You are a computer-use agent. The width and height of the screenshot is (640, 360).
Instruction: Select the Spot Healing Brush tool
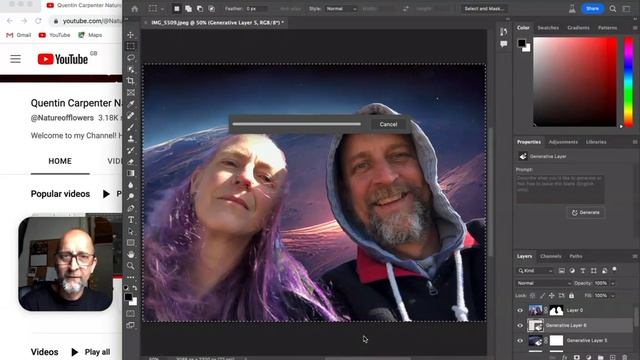coord(131,116)
